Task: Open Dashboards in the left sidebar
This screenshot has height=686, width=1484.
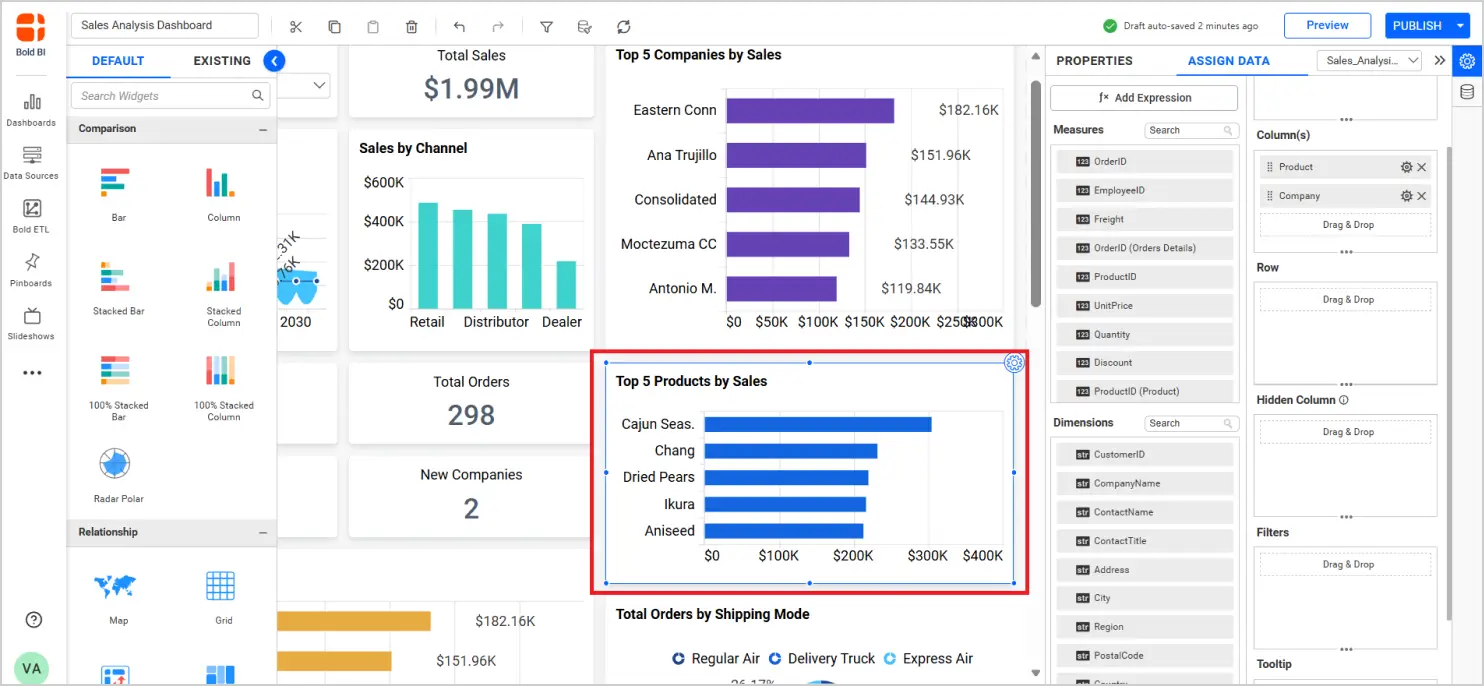Action: pos(31,110)
